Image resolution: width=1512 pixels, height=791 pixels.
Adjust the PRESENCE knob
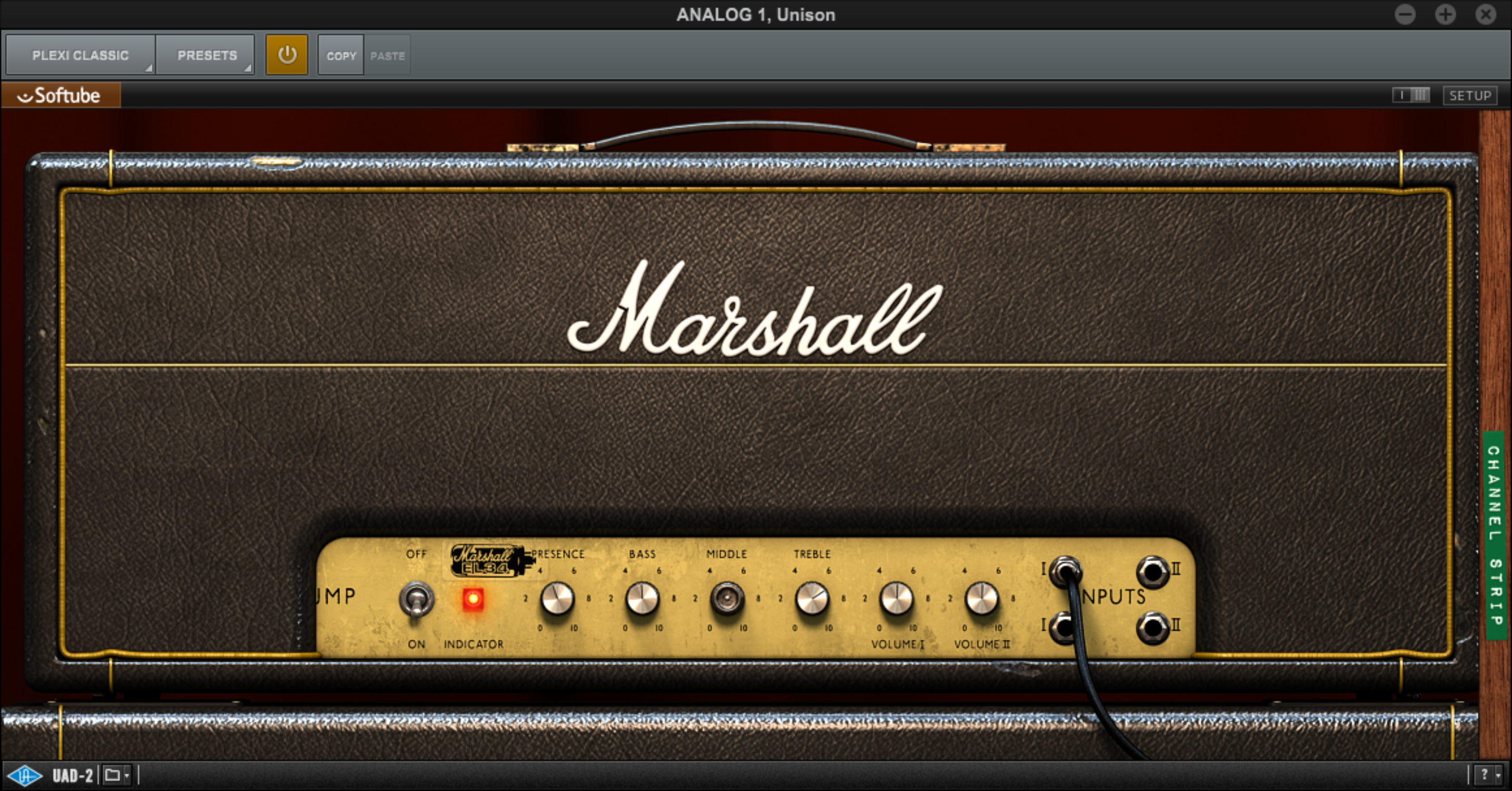[557, 598]
